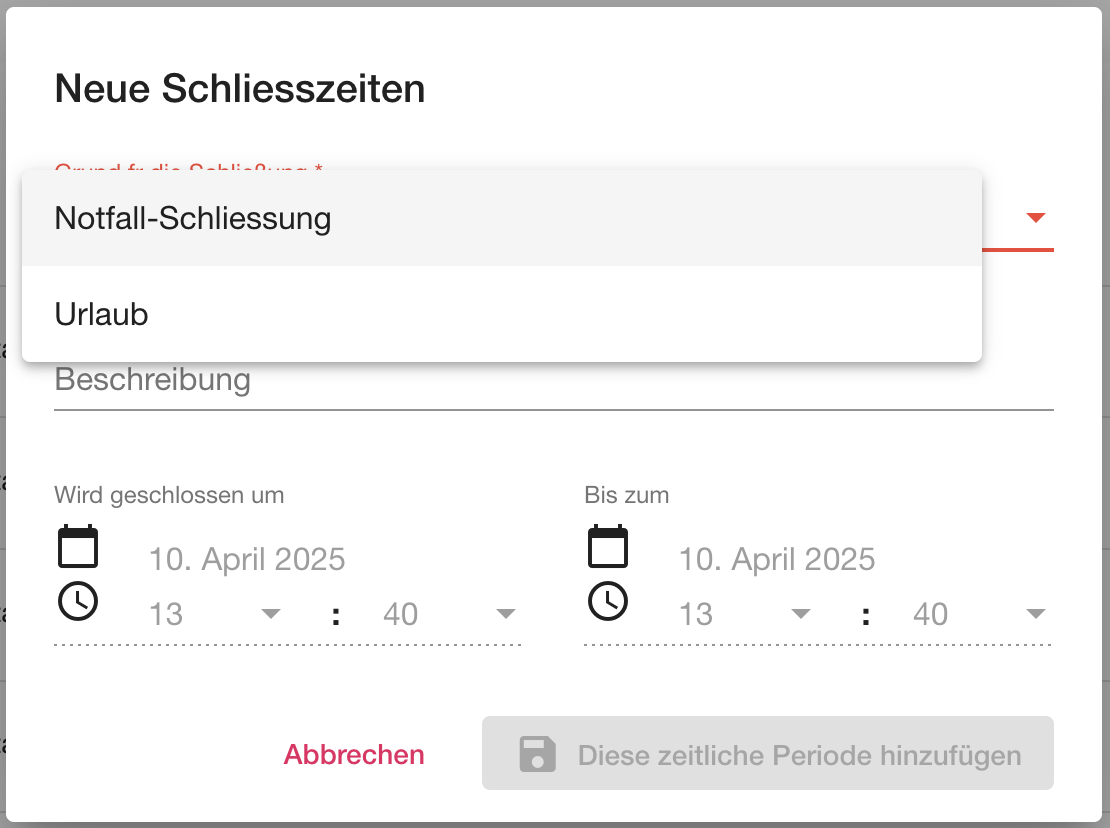The width and height of the screenshot is (1110, 828).
Task: Open the Bis zum hour dropdown
Action: (x=800, y=614)
